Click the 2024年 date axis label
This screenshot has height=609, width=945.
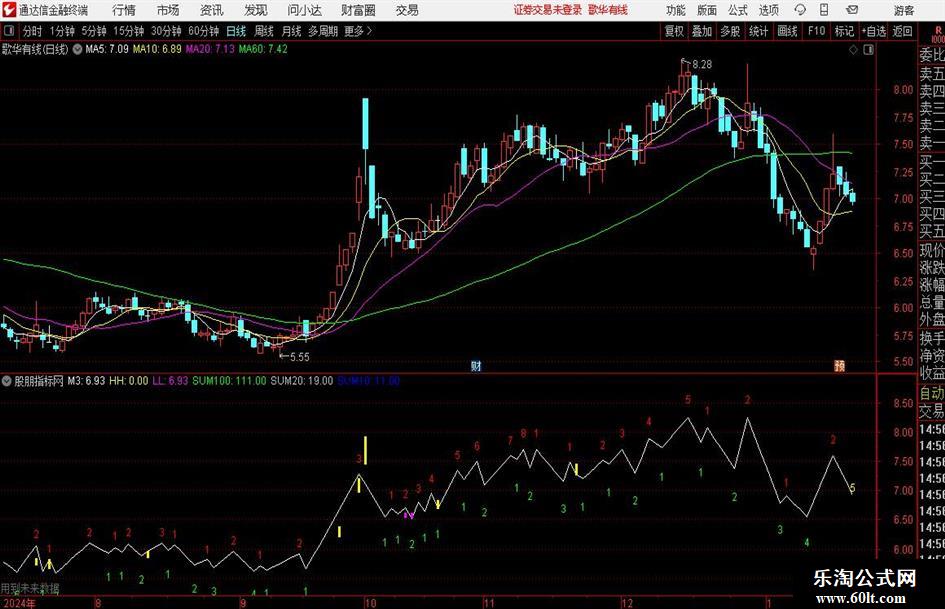(x=19, y=602)
